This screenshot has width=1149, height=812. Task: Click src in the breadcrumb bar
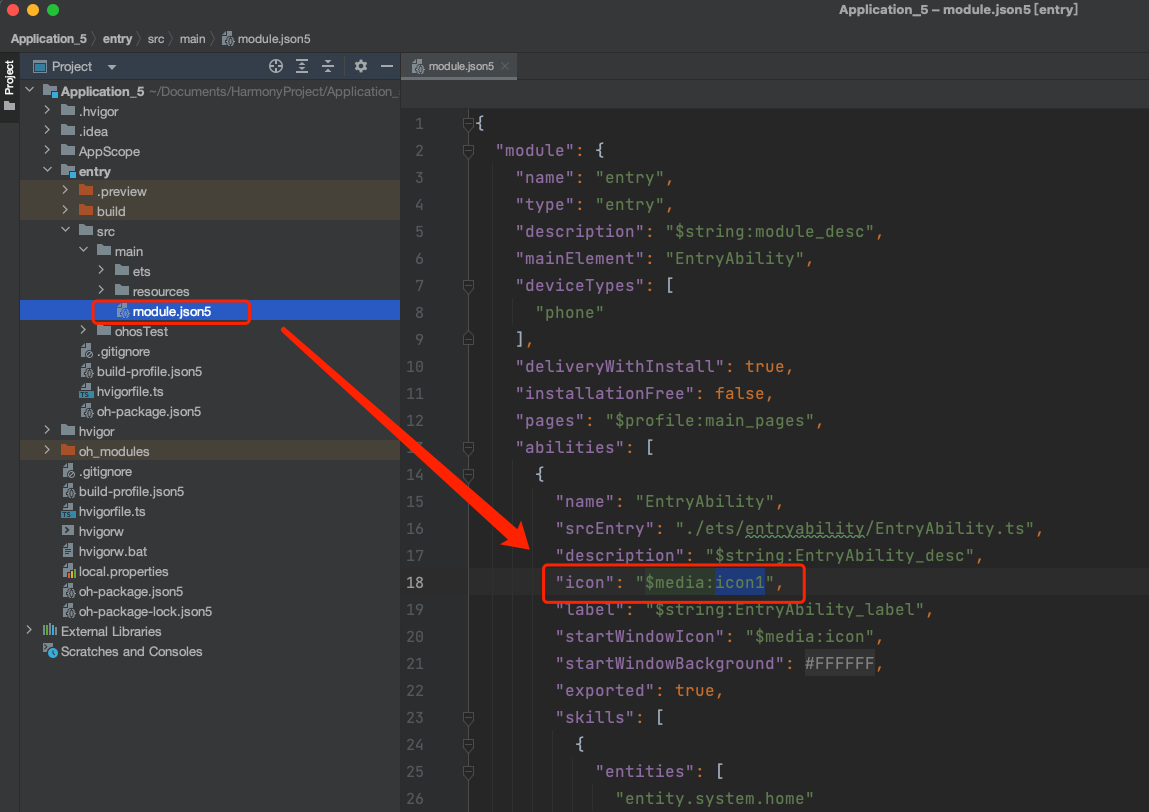point(156,39)
